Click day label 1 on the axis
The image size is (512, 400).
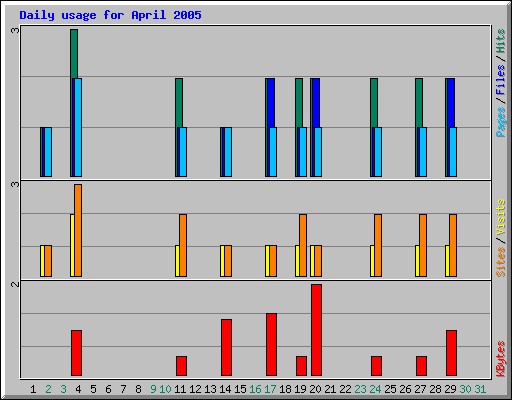[33, 389]
